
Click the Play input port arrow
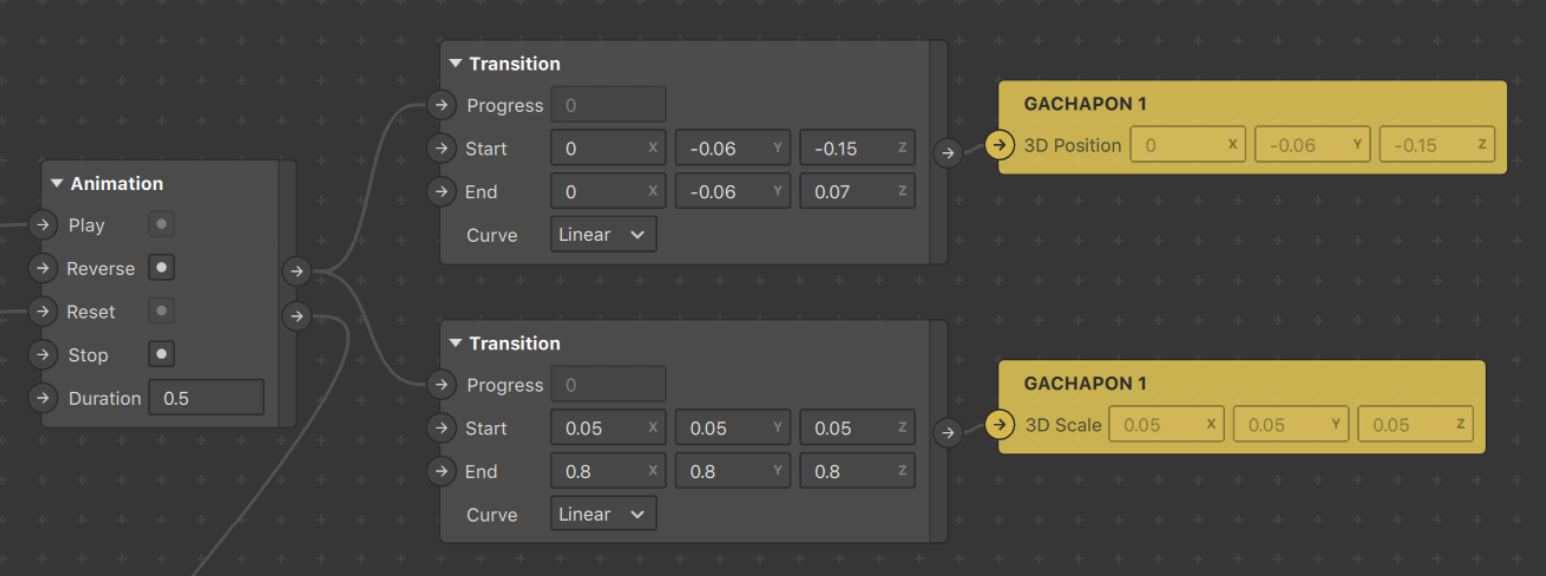coord(42,225)
